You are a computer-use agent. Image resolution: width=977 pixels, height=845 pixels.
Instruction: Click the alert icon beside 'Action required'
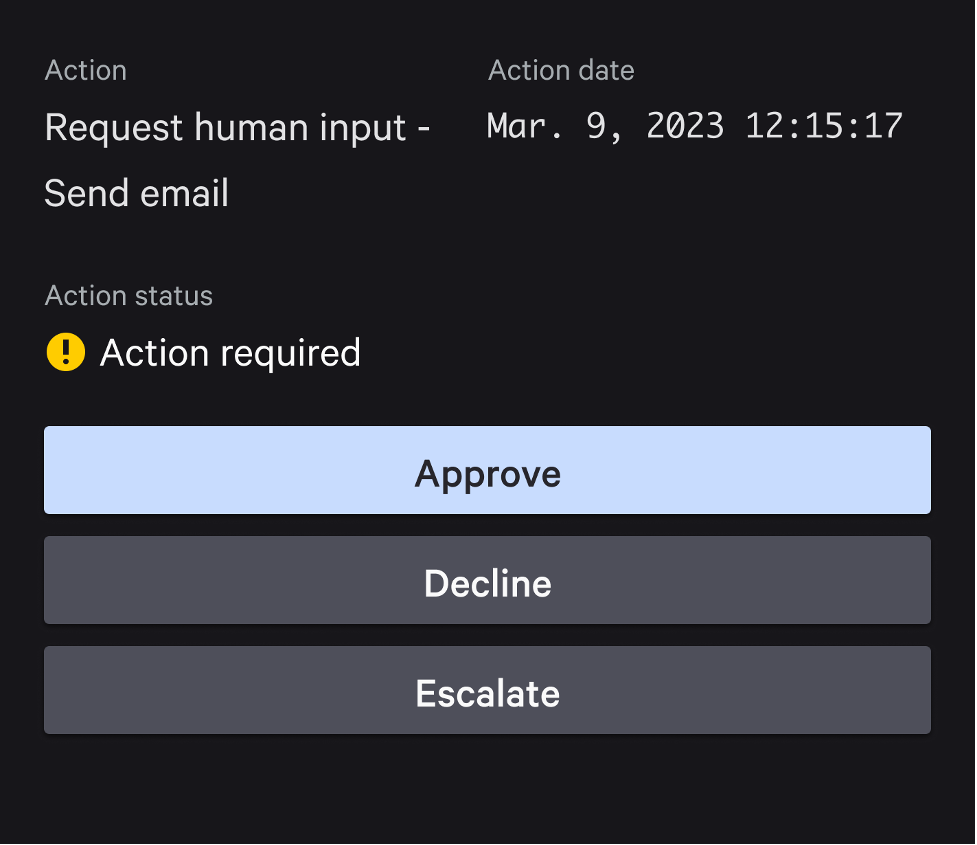(65, 352)
